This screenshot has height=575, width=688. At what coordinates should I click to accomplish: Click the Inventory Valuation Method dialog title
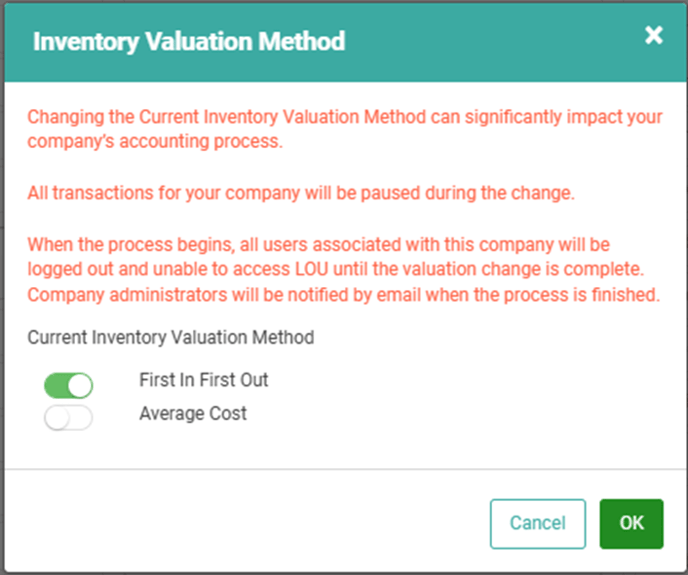point(189,42)
